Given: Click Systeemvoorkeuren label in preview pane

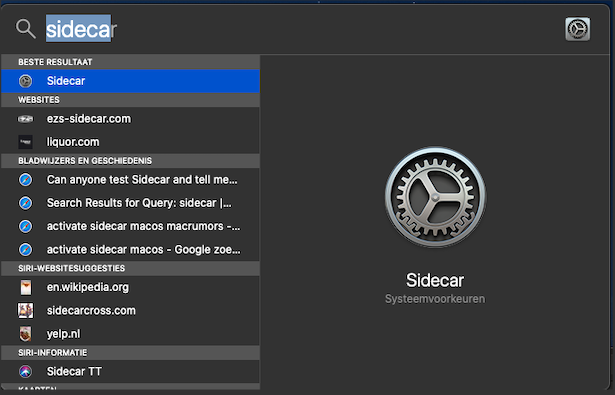Looking at the screenshot, I should point(435,299).
